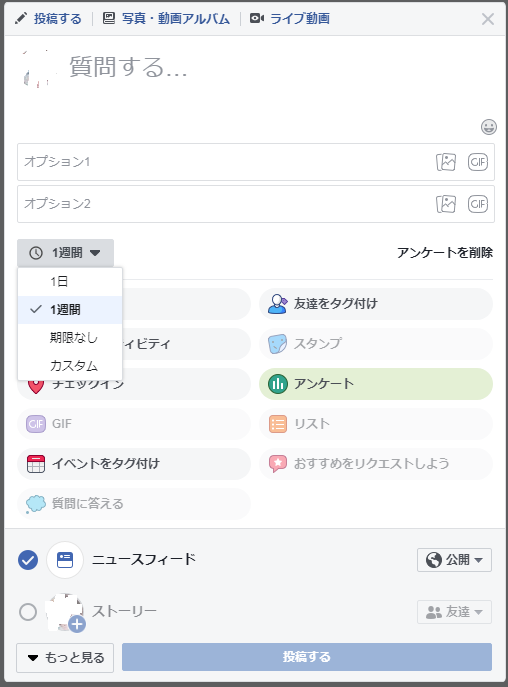Add a photo to オプション2
This screenshot has height=687, width=508.
pyautogui.click(x=446, y=204)
